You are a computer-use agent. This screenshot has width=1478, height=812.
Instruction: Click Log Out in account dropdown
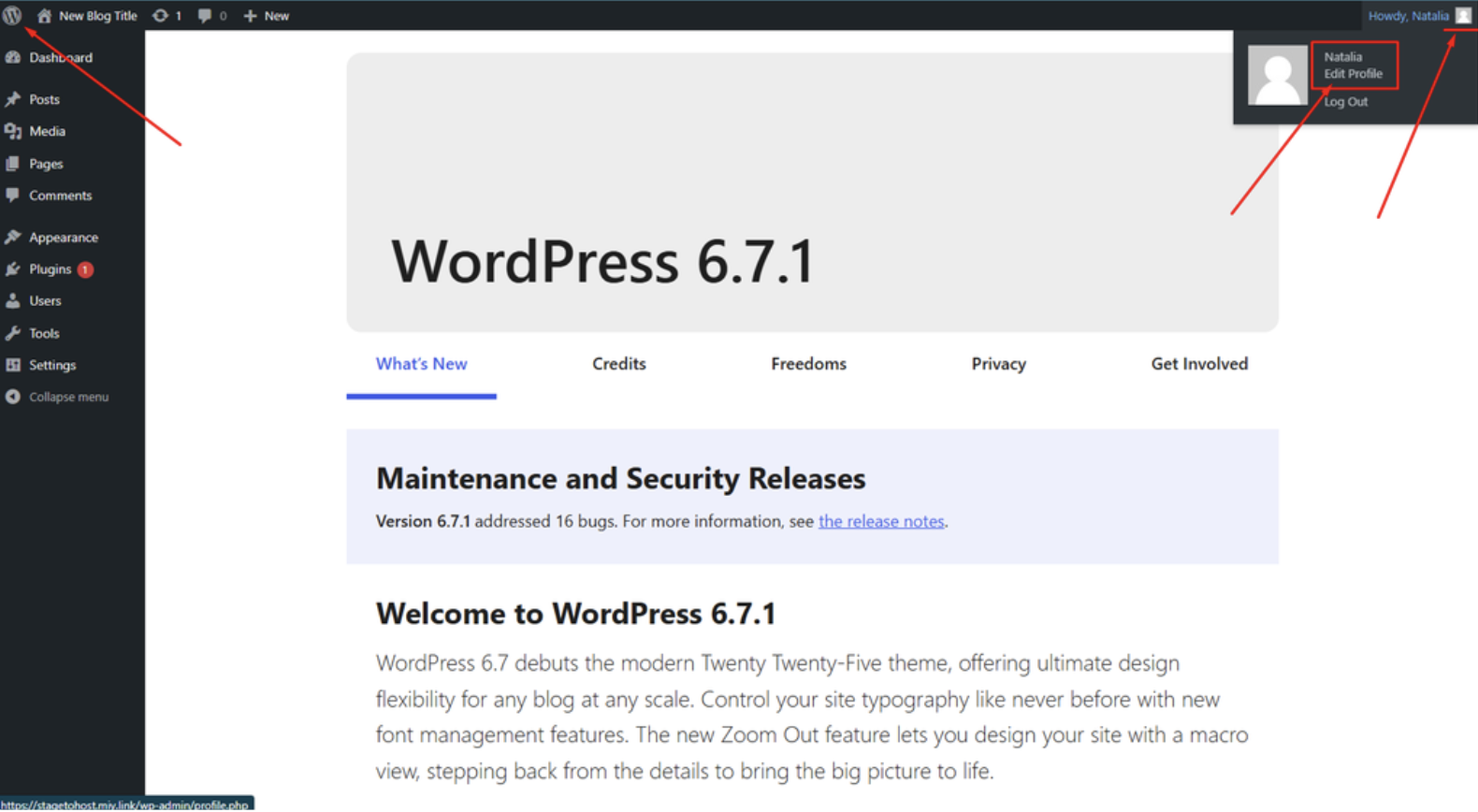1345,102
